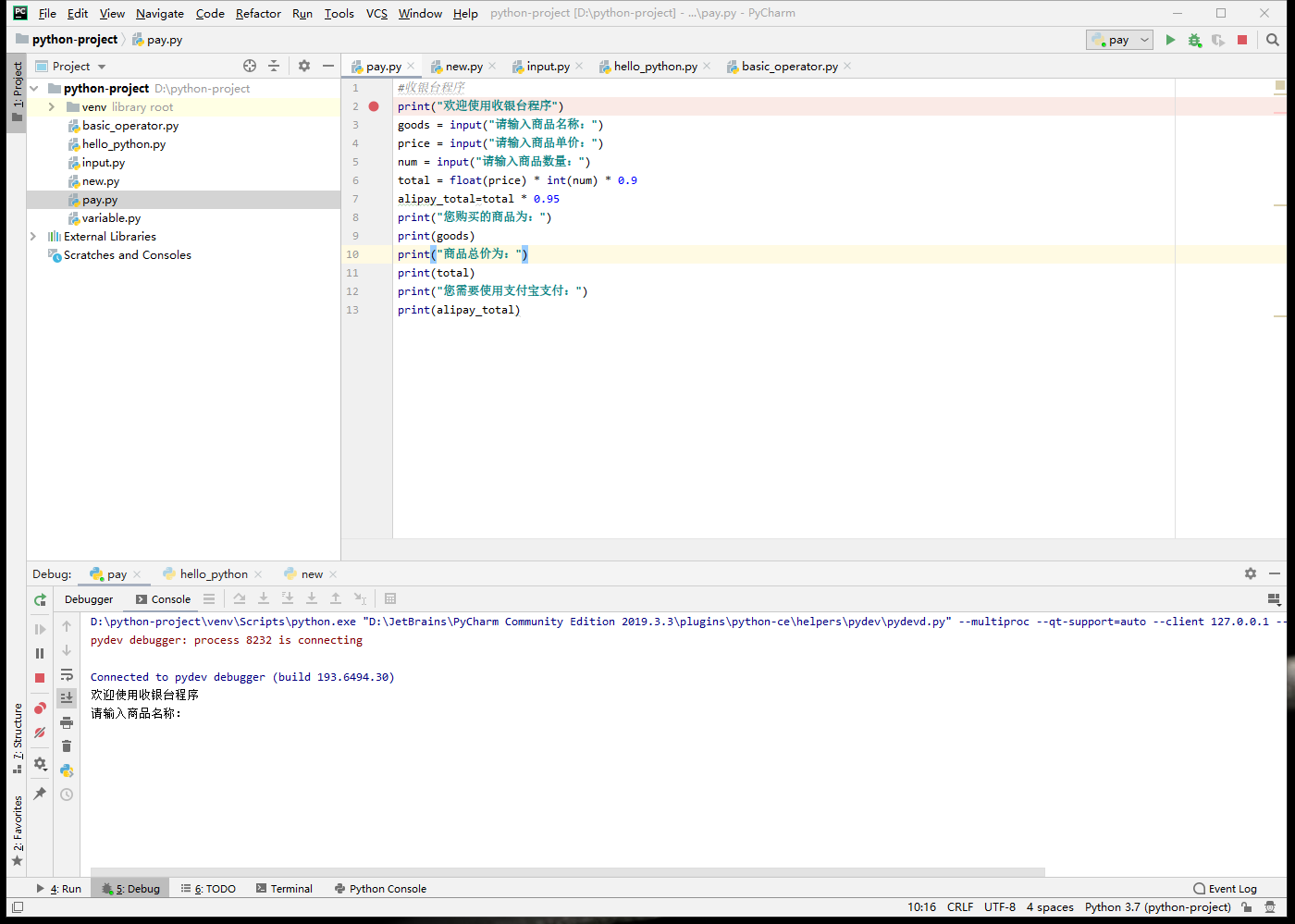1295x924 pixels.
Task: Stop the process from the top toolbar
Action: pyautogui.click(x=1242, y=40)
